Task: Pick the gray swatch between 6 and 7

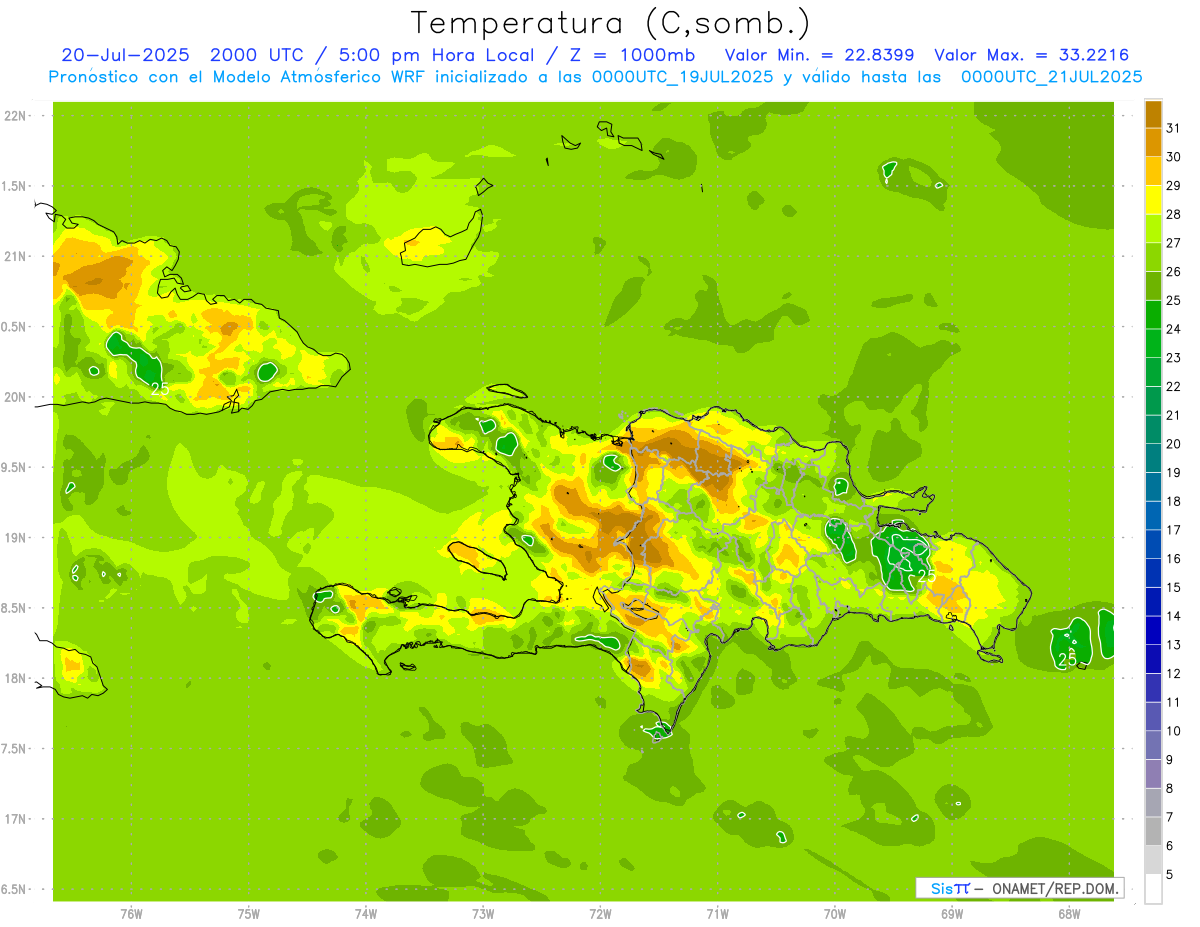Action: point(1153,831)
